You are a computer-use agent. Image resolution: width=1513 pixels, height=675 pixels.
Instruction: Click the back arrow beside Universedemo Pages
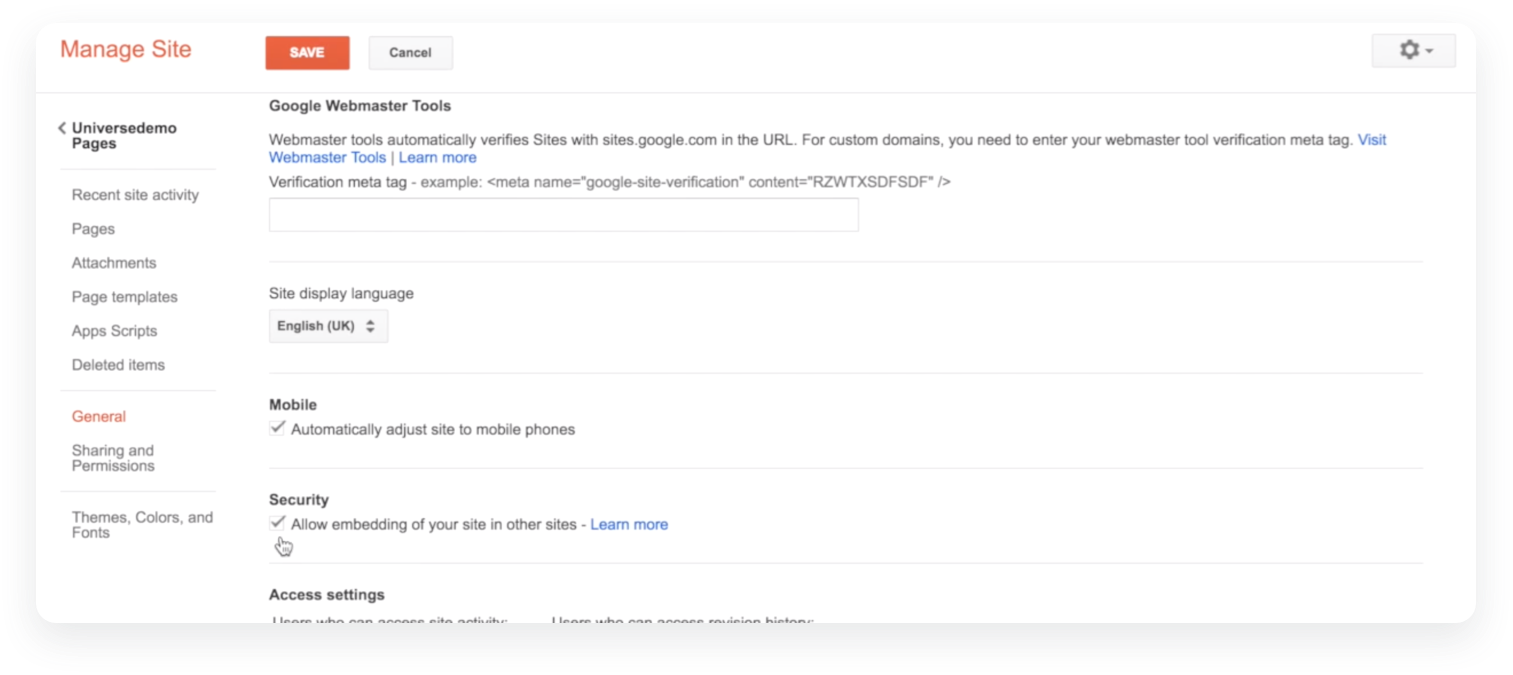point(62,128)
